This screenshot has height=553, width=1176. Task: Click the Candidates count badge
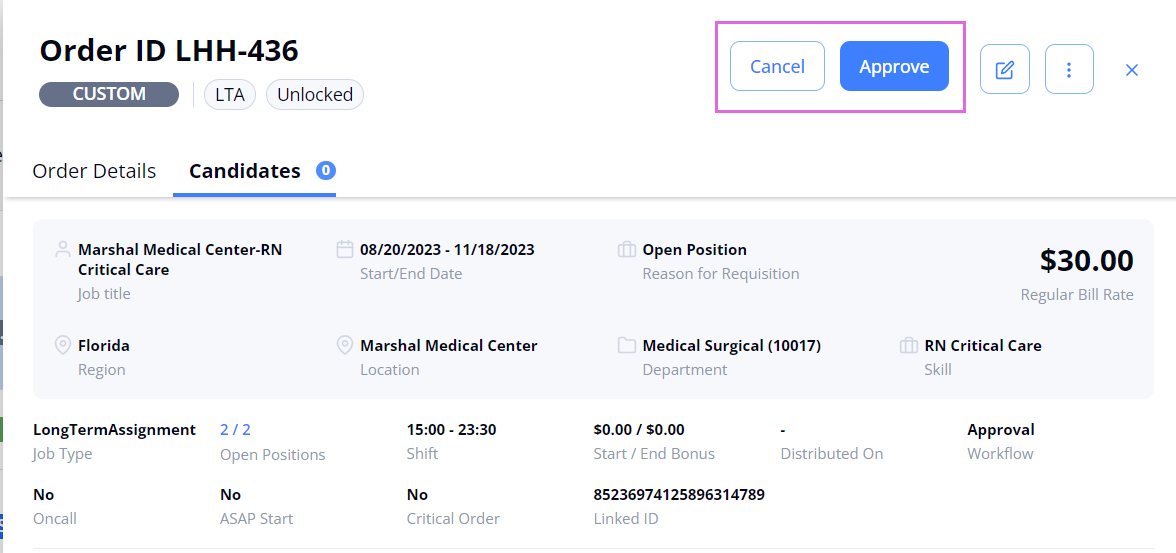[326, 170]
